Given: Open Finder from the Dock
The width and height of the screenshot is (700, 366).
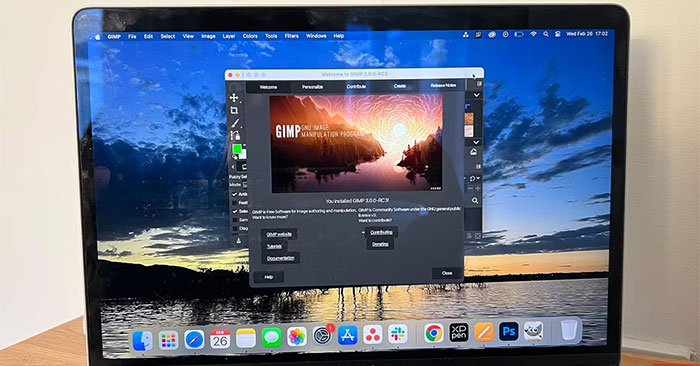Looking at the screenshot, I should point(142,341).
